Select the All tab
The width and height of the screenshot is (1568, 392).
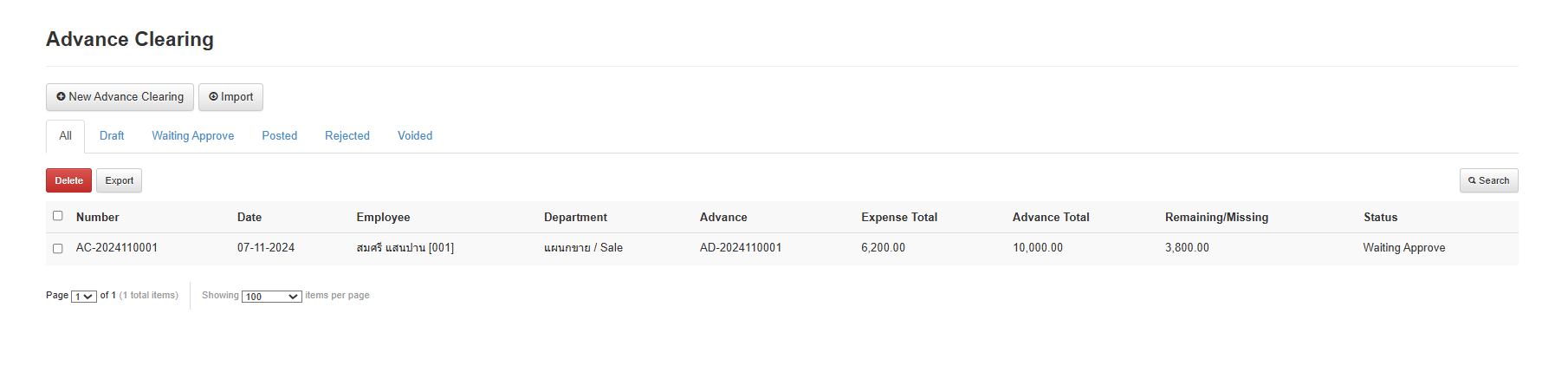click(x=65, y=136)
